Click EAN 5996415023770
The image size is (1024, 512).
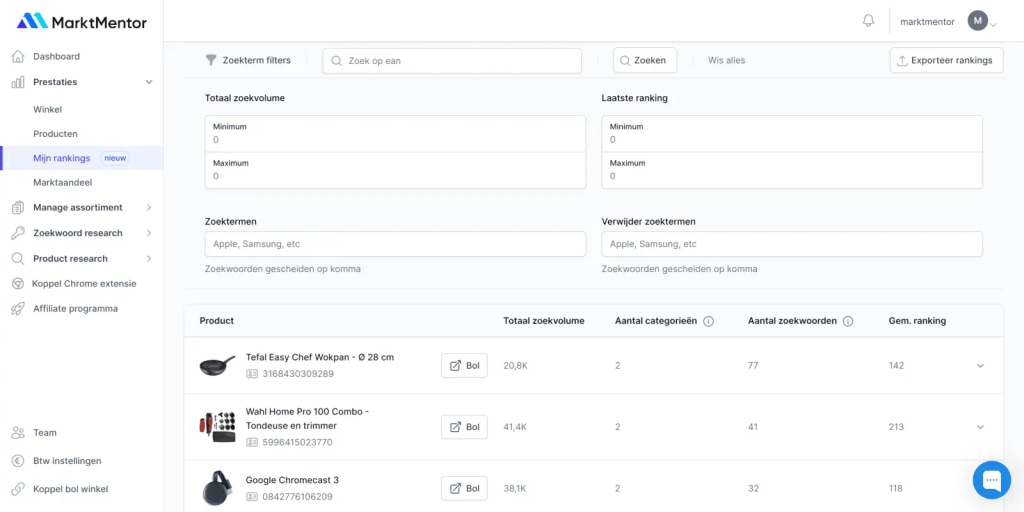(297, 442)
